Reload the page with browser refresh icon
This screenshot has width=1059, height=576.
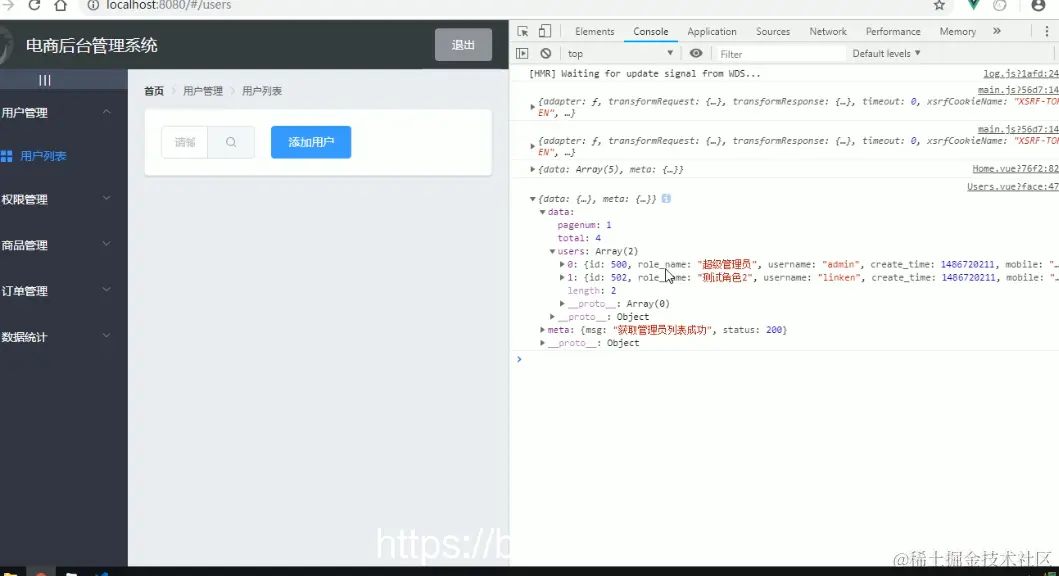pos(34,5)
